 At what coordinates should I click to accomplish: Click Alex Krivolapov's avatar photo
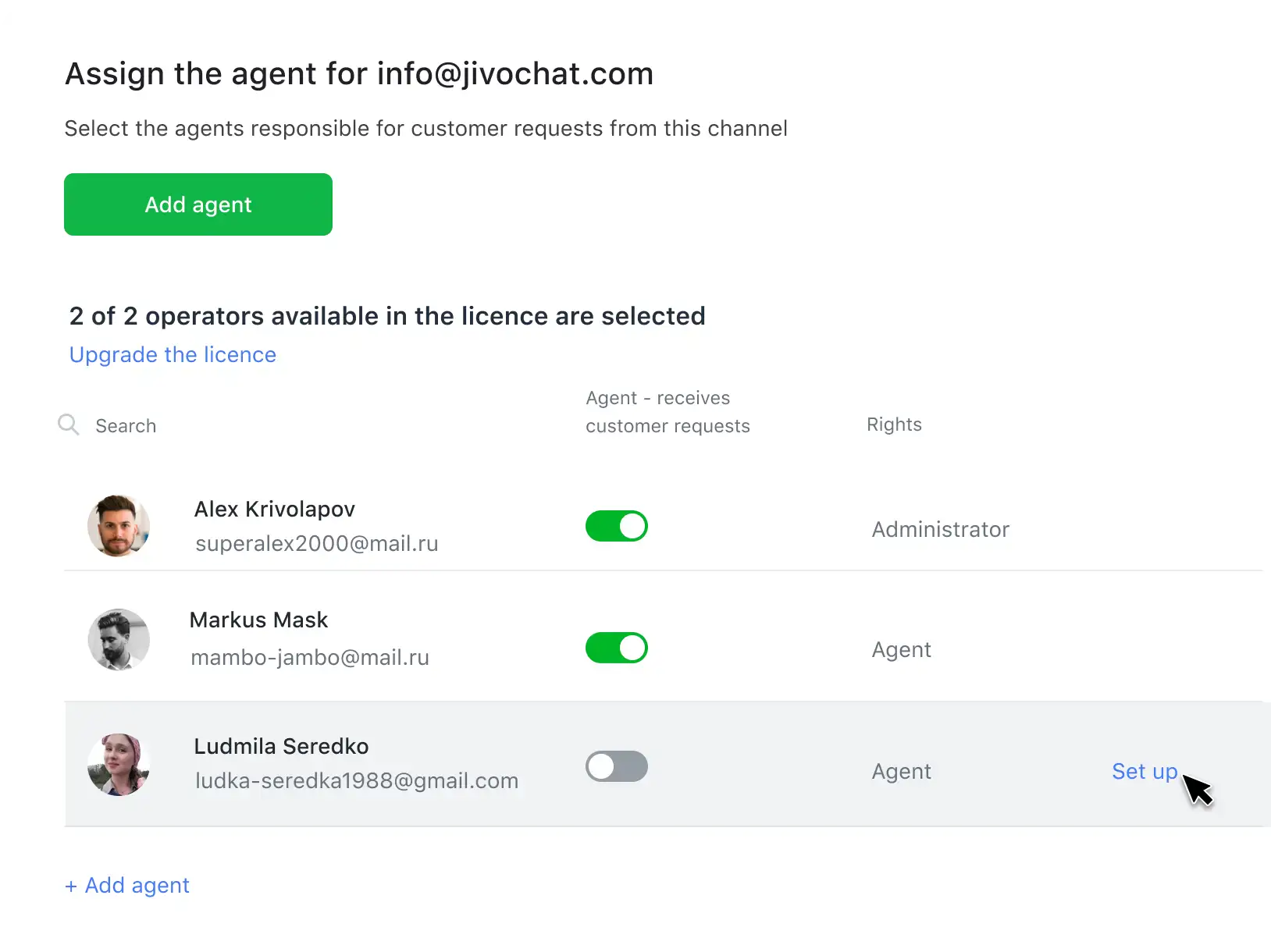tap(119, 526)
